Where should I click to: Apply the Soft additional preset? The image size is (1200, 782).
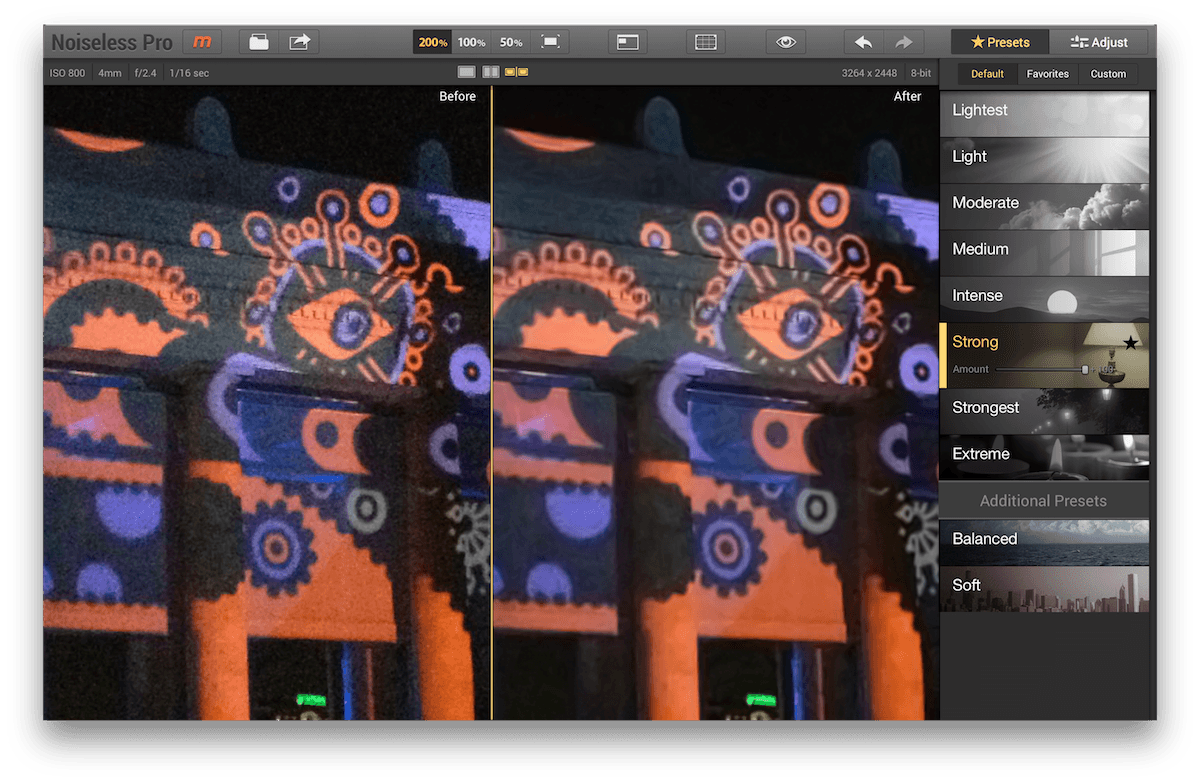1044,587
